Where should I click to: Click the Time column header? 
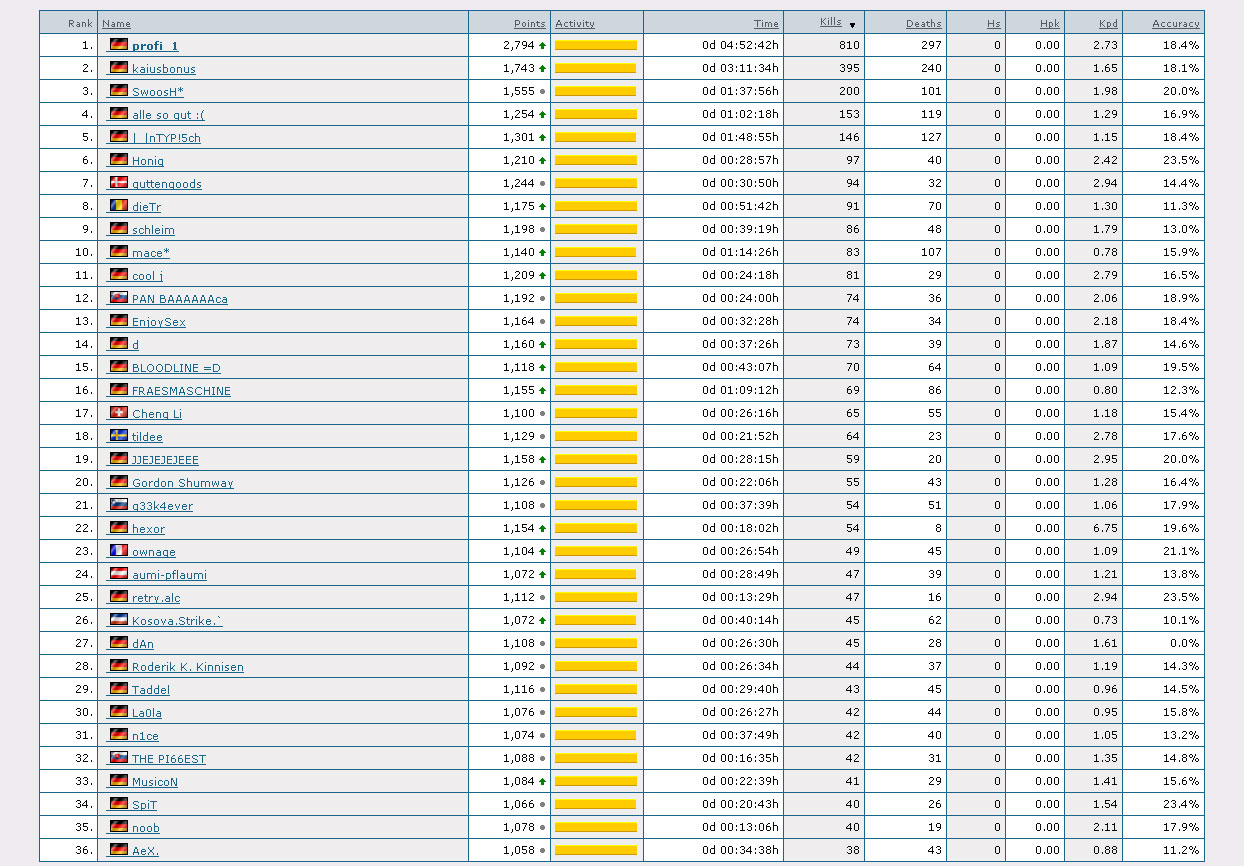coord(766,23)
